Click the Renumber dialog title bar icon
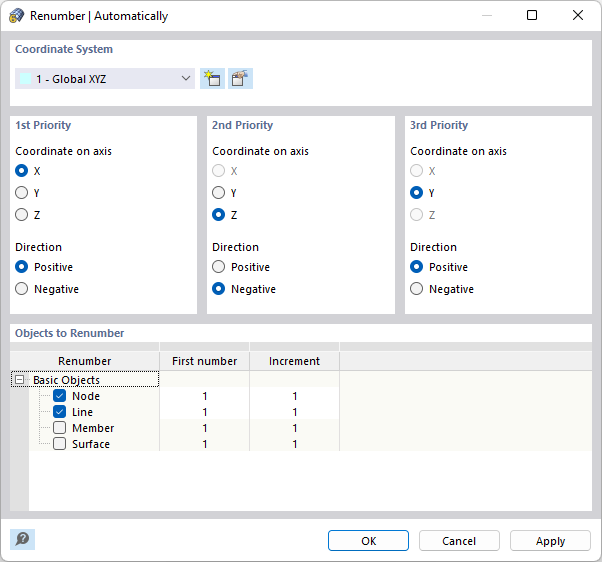Image resolution: width=602 pixels, height=562 pixels. coord(16,16)
